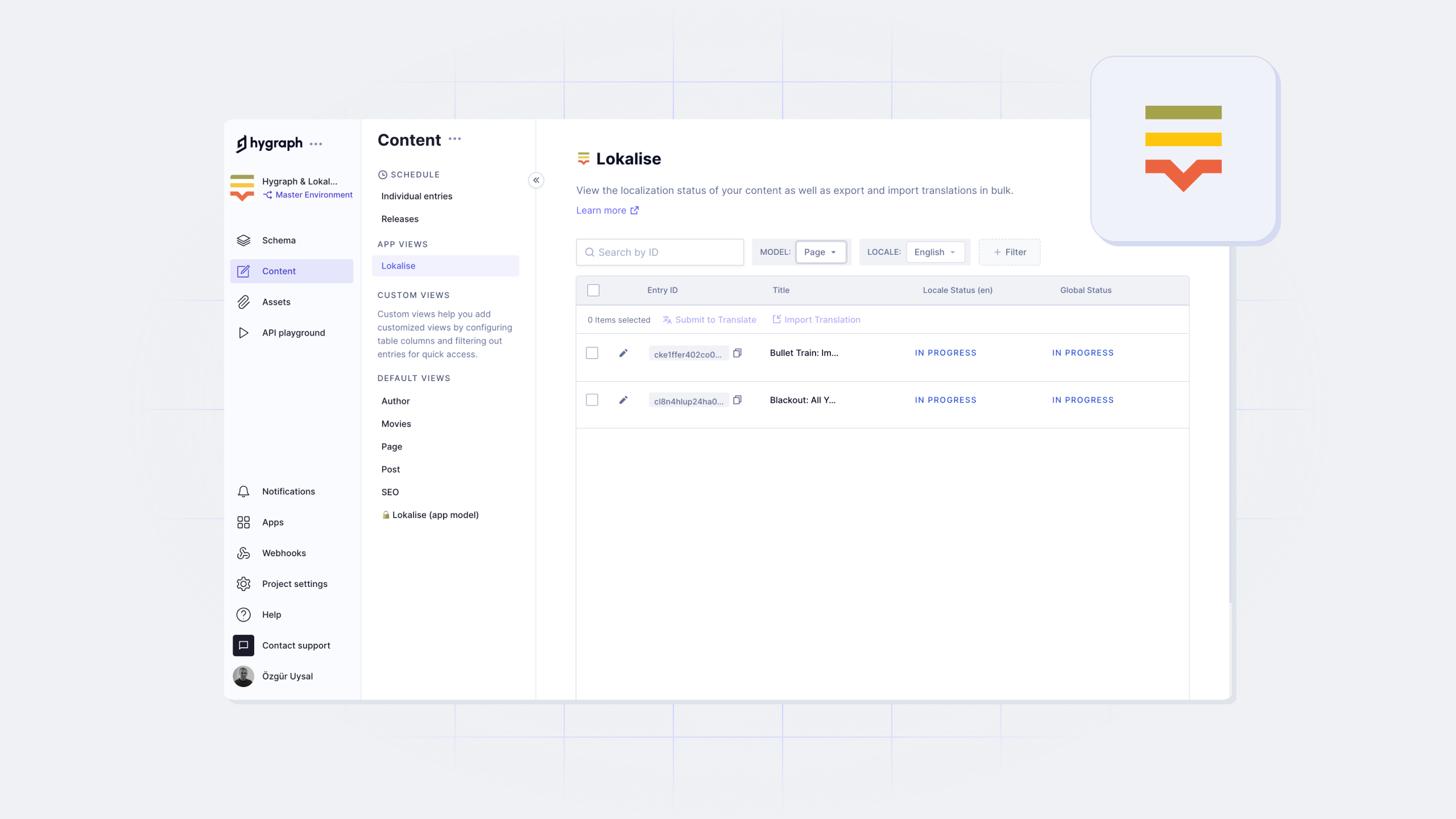The width and height of the screenshot is (1456, 819).
Task: Click the Learn more link
Action: pyautogui.click(x=607, y=210)
